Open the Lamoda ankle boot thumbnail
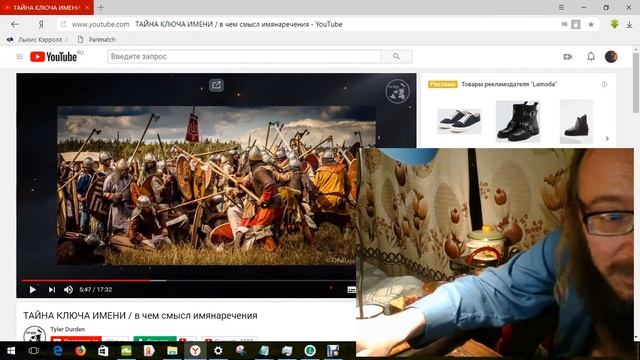The image size is (640, 360). [576, 121]
